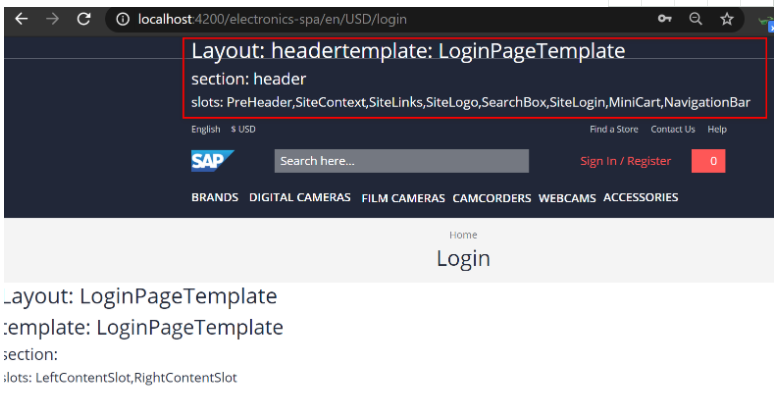Open the mini cart showing 0
Image resolution: width=778 pixels, height=415 pixels.
point(708,161)
